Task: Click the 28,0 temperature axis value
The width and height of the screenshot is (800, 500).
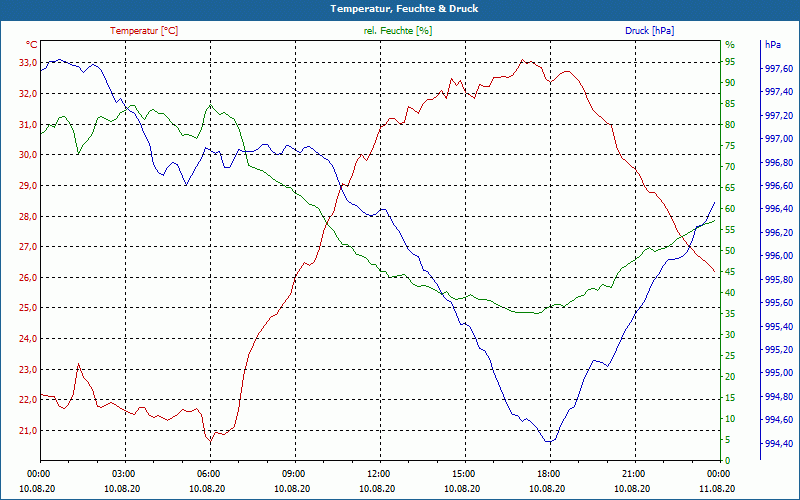Action: click(28, 216)
